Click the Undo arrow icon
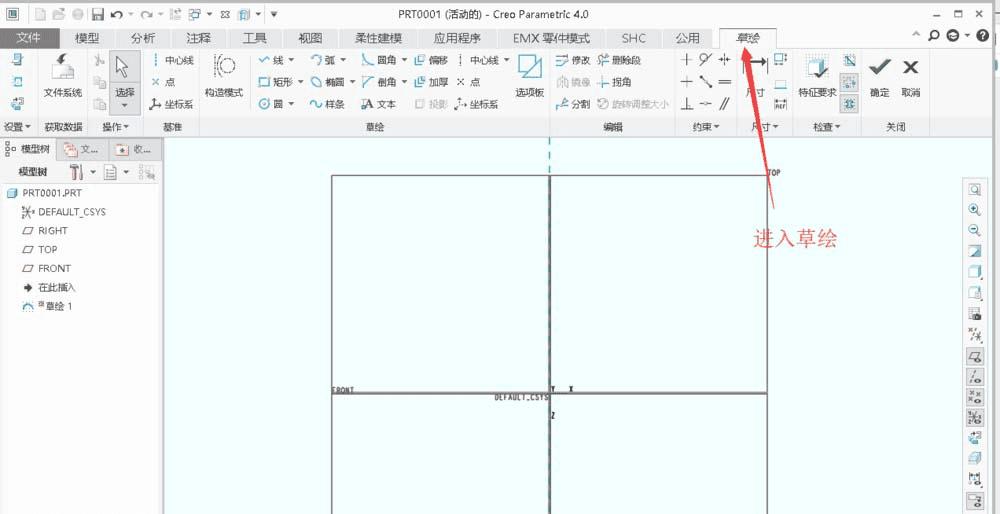Viewport: 1000px width, 514px height. pyautogui.click(x=116, y=14)
